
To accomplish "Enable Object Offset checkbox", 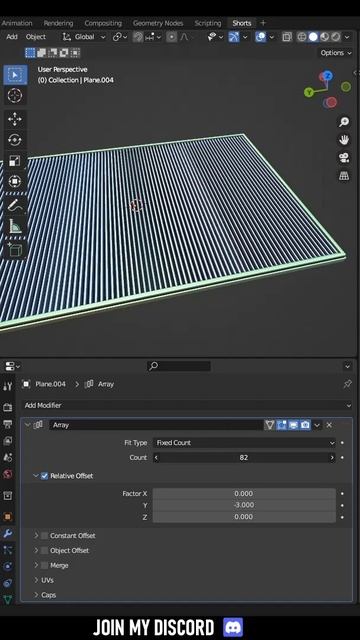I will 44,550.
